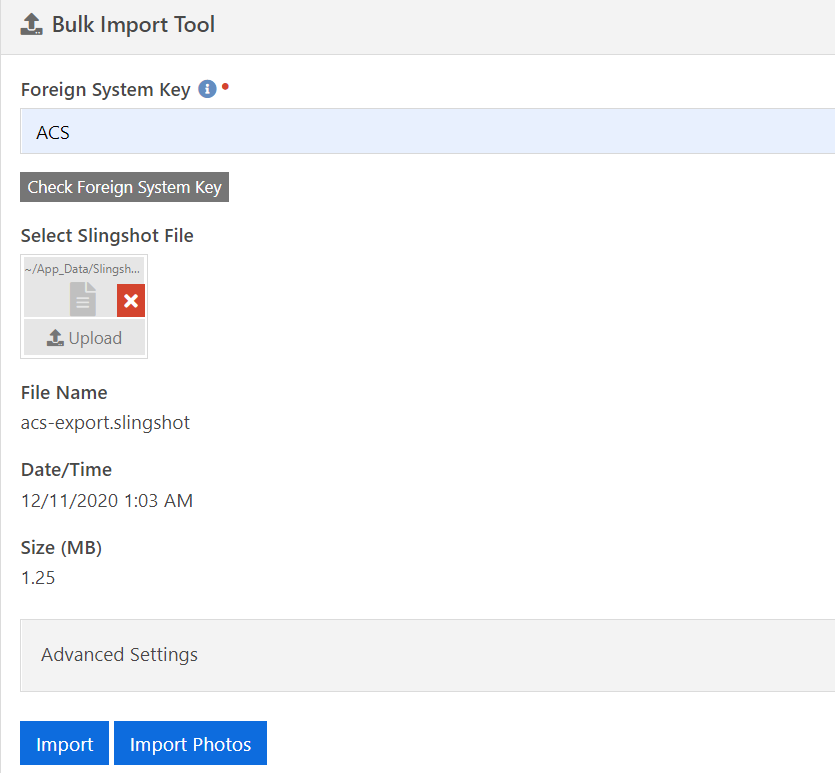Click the Foreign System Key label

[x=105, y=89]
